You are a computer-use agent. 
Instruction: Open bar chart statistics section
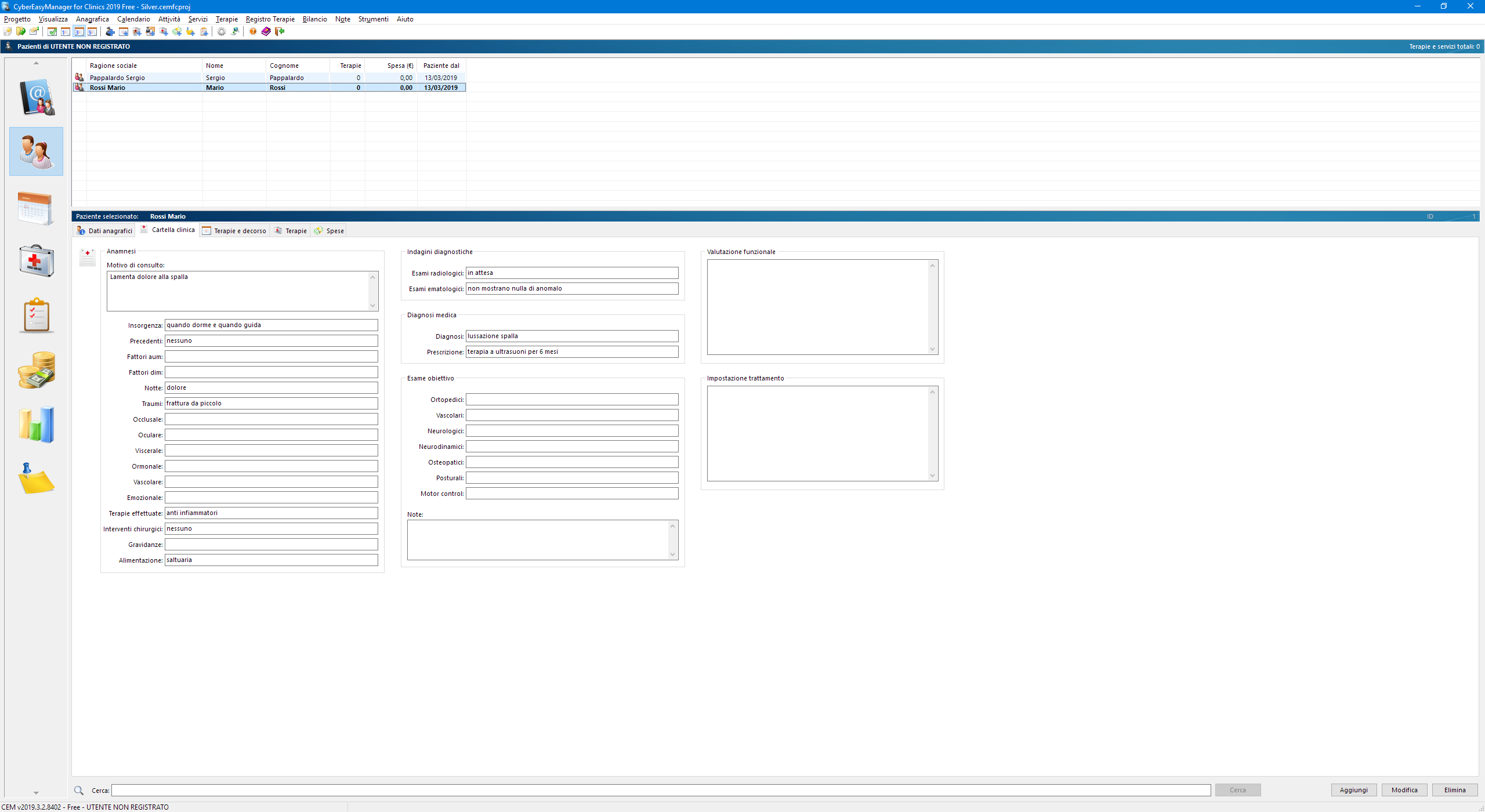point(37,424)
